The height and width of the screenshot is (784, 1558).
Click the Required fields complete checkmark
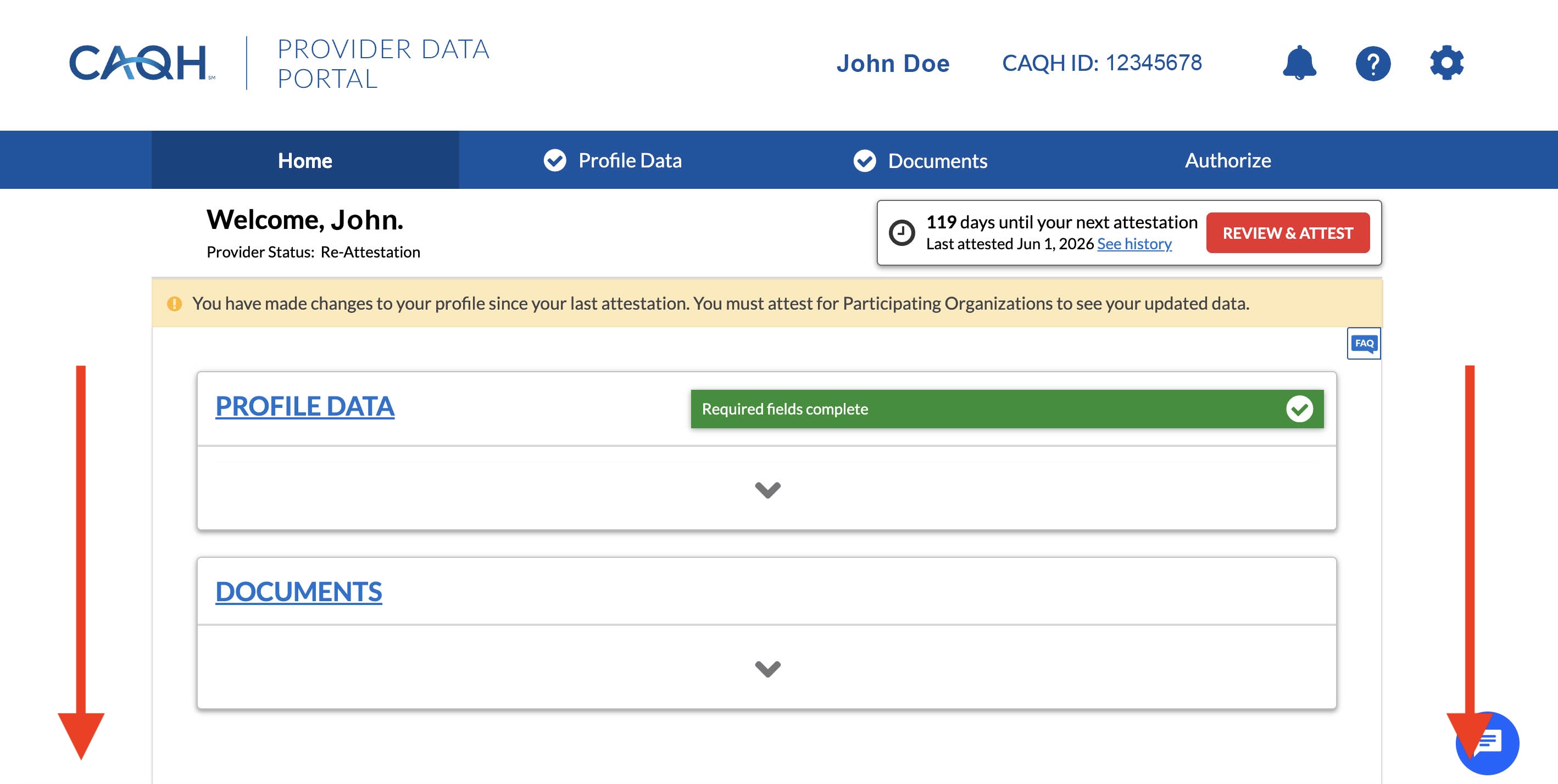pyautogui.click(x=1299, y=409)
